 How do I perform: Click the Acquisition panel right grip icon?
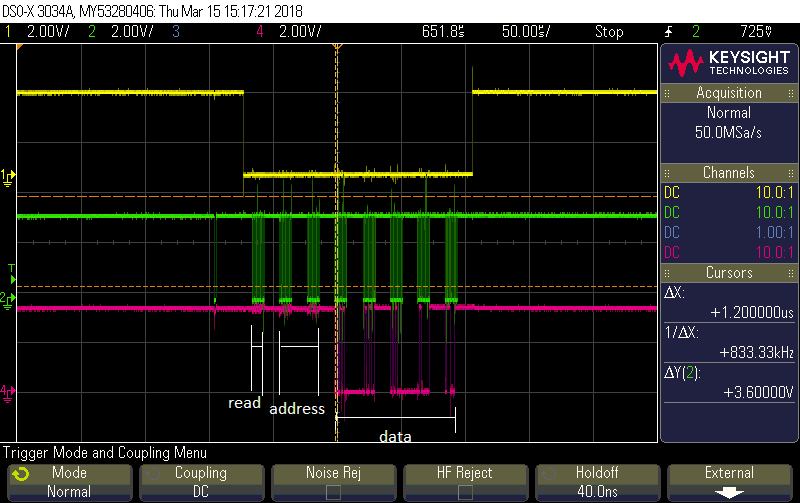[791, 93]
